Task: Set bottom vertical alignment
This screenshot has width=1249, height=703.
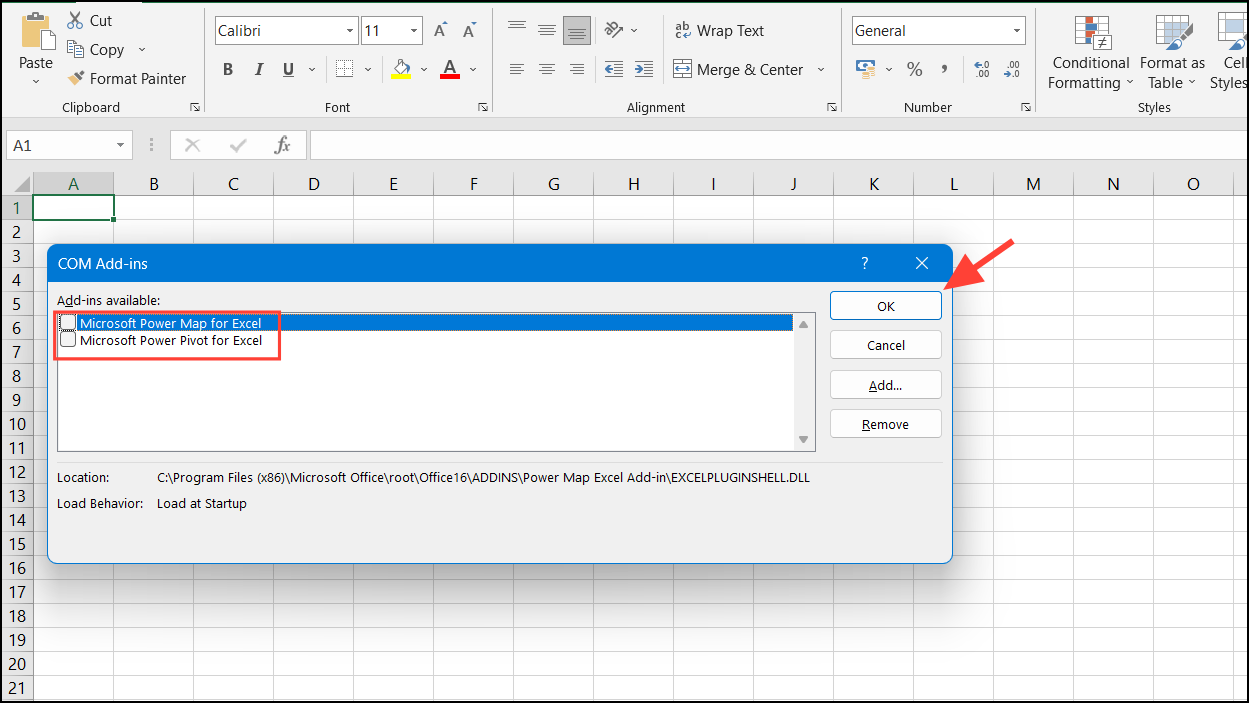Action: pyautogui.click(x=577, y=30)
